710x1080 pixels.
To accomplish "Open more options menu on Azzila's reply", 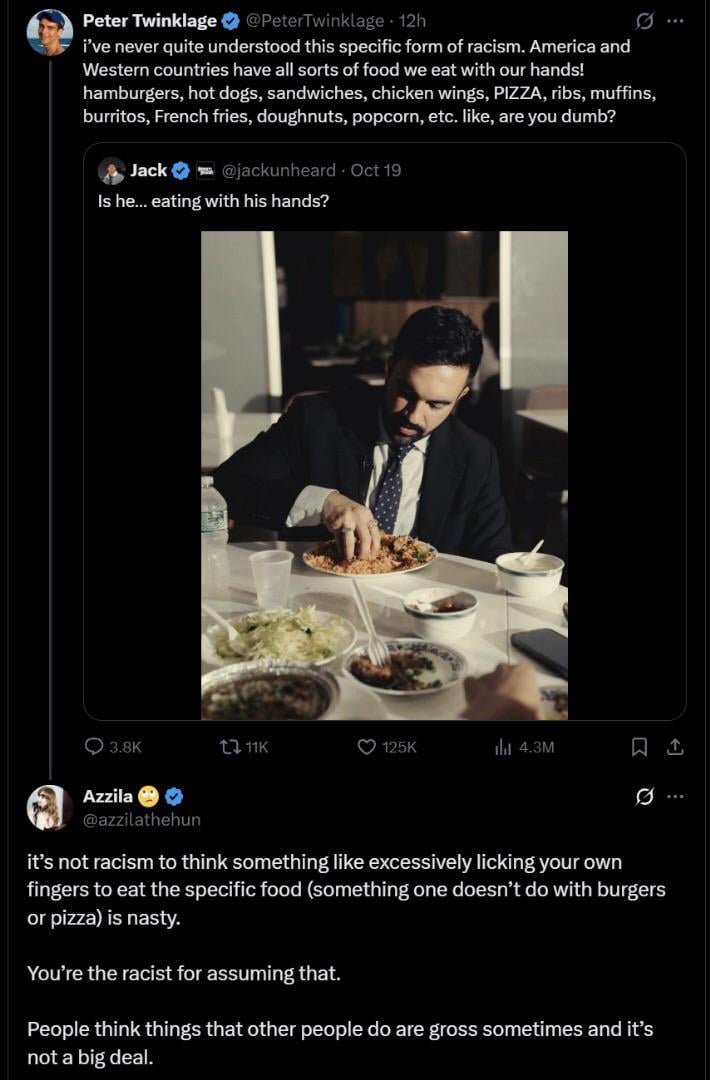I will click(x=676, y=797).
